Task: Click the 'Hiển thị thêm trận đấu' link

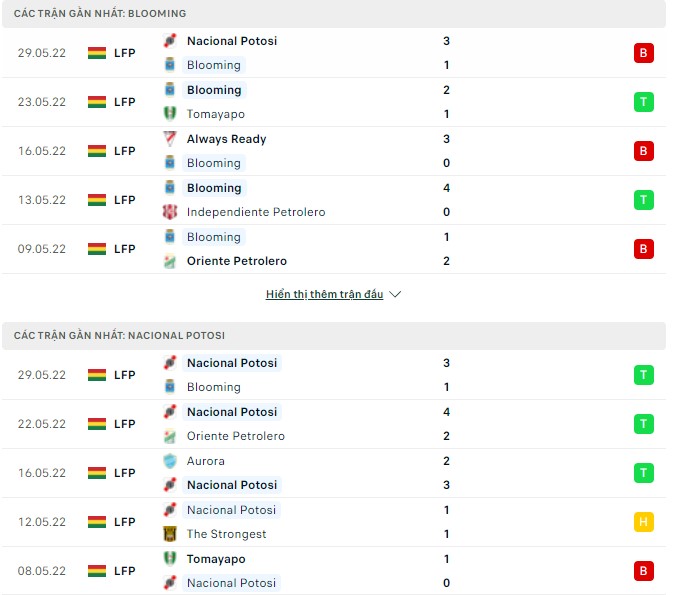Action: (324, 295)
